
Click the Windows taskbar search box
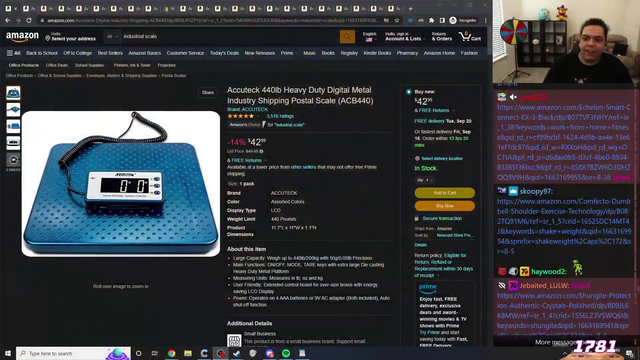[x=73, y=353]
